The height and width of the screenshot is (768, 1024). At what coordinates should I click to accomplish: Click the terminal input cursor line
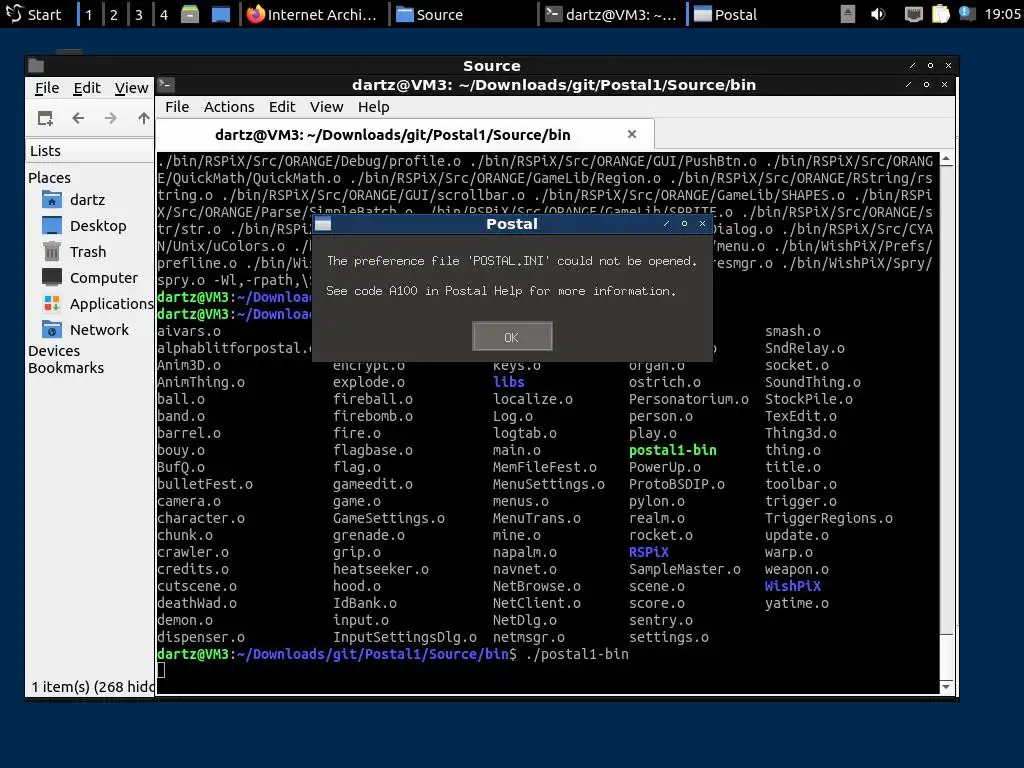click(161, 671)
